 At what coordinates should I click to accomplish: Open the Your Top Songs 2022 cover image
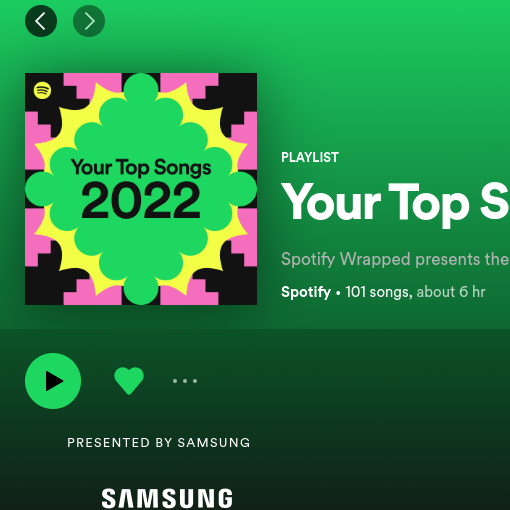141,189
